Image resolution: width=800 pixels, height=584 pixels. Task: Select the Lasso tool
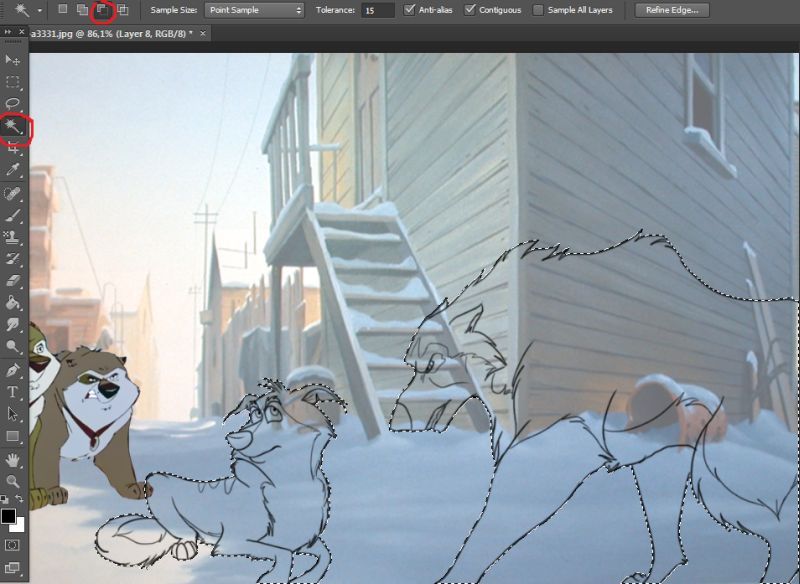click(12, 104)
